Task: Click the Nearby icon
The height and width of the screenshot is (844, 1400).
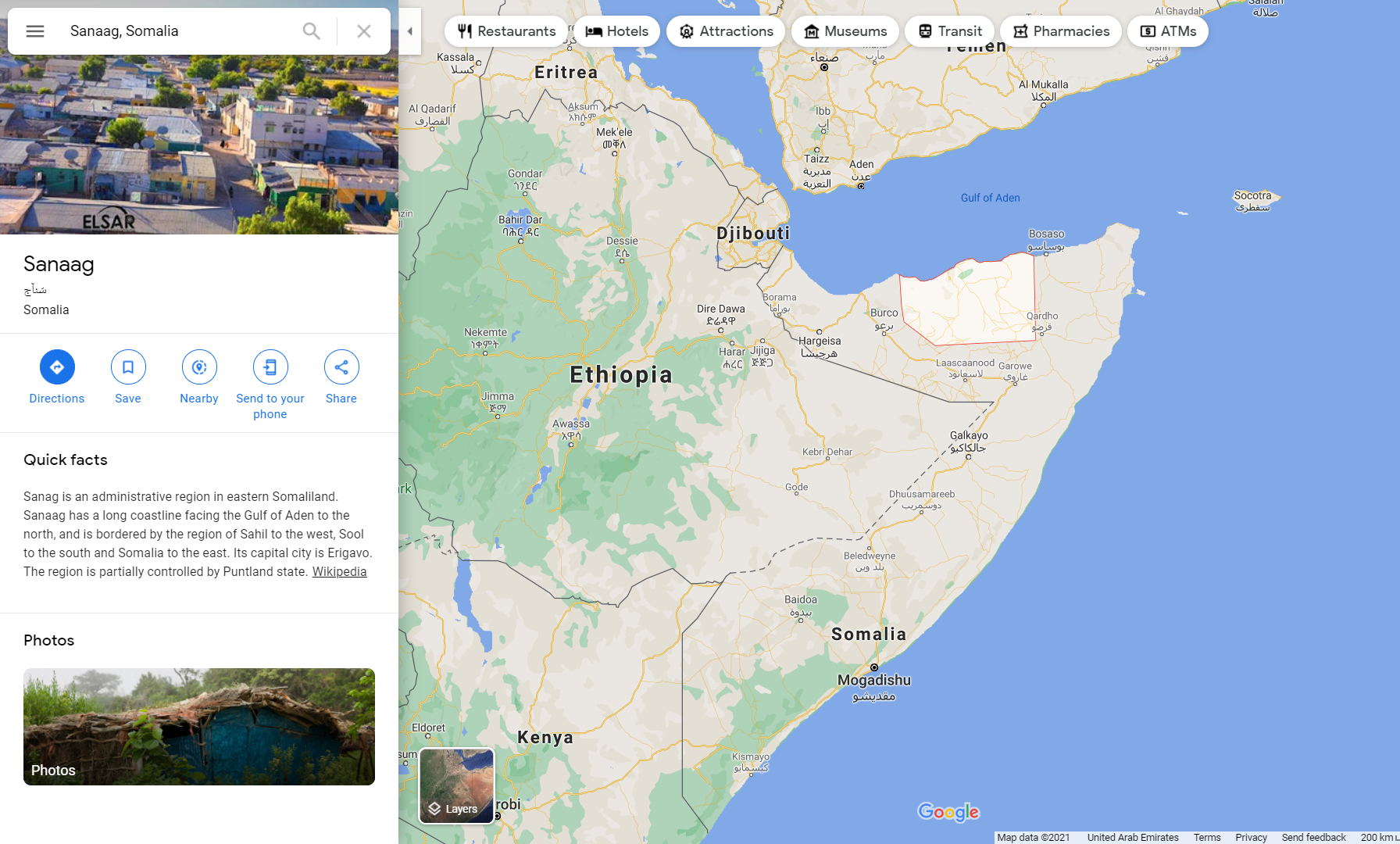Action: click(x=199, y=367)
